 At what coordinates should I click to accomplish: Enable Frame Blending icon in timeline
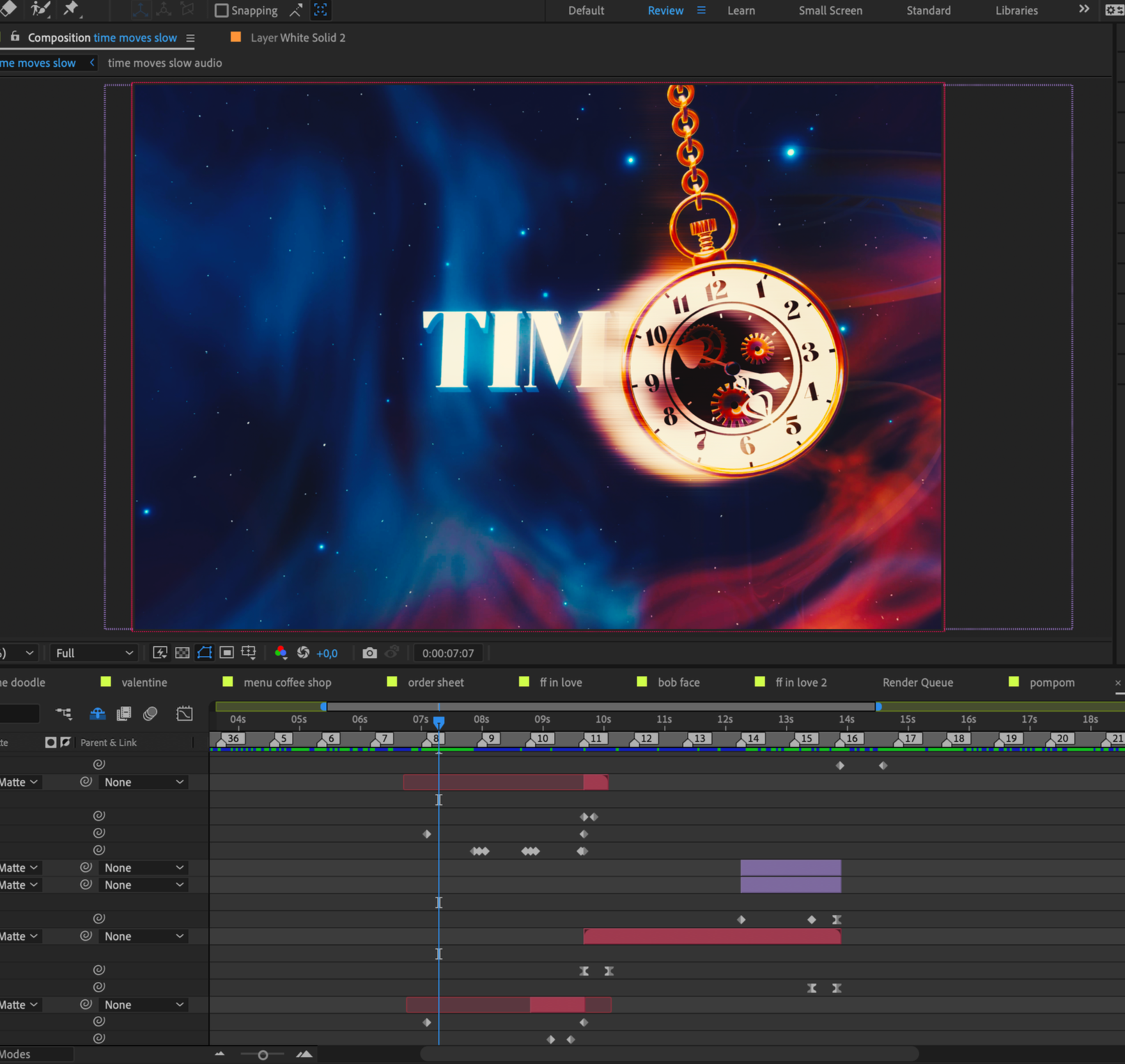click(124, 714)
